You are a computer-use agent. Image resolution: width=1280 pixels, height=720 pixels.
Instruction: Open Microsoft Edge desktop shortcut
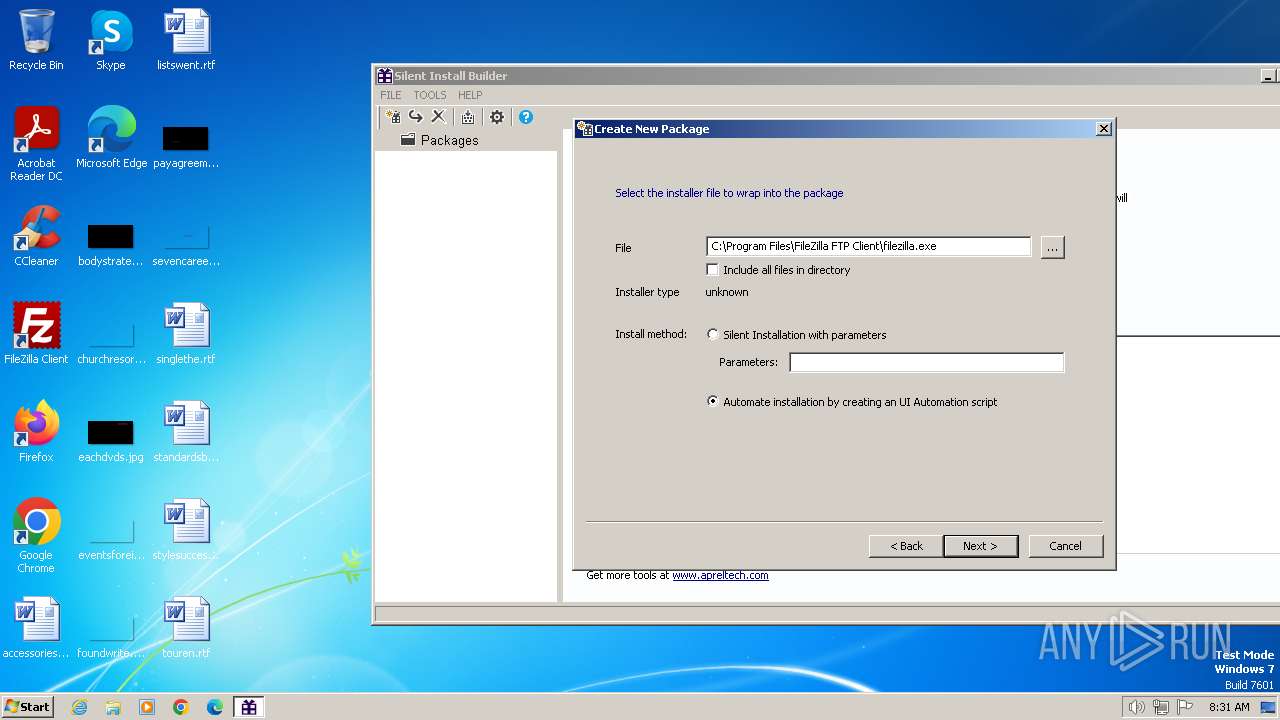coord(111,138)
